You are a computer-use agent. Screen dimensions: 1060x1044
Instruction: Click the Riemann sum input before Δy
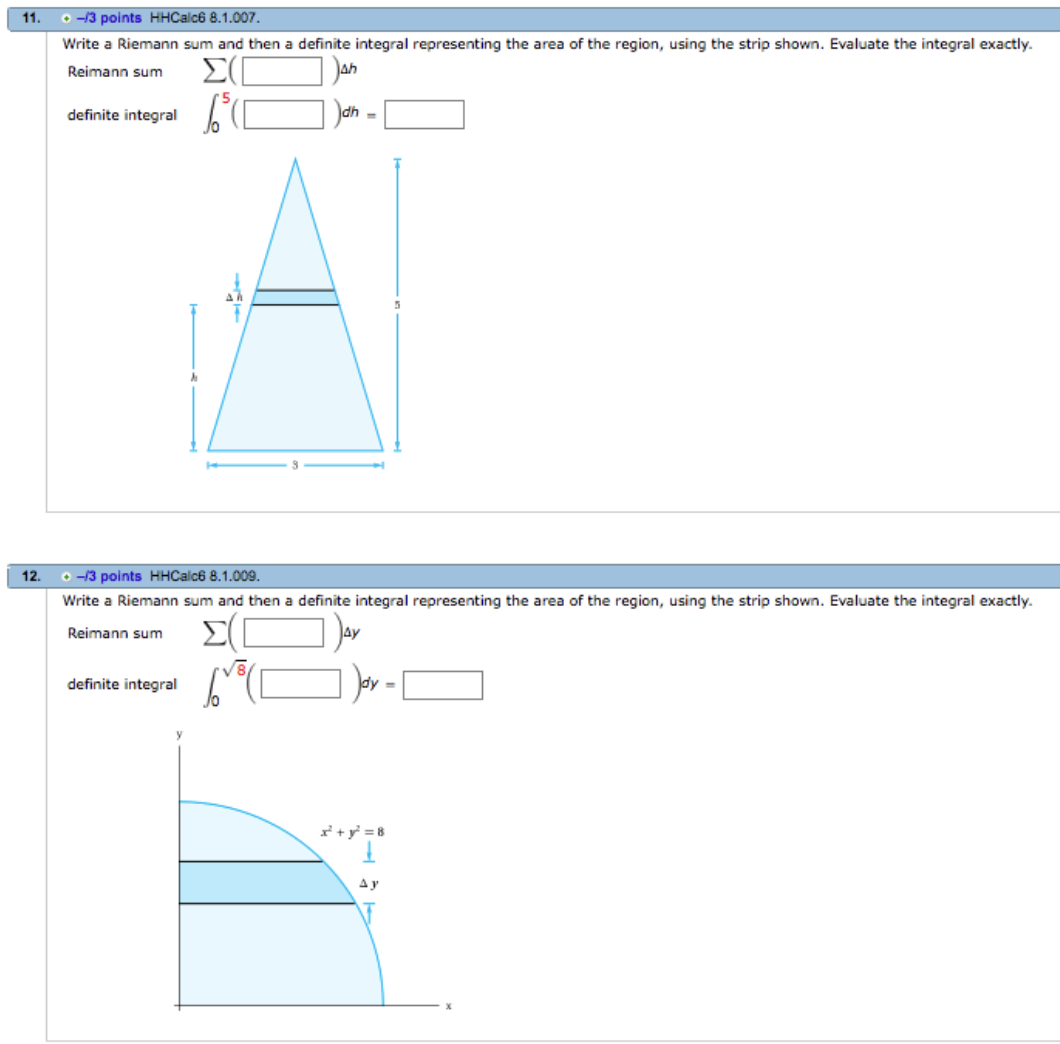coord(284,633)
